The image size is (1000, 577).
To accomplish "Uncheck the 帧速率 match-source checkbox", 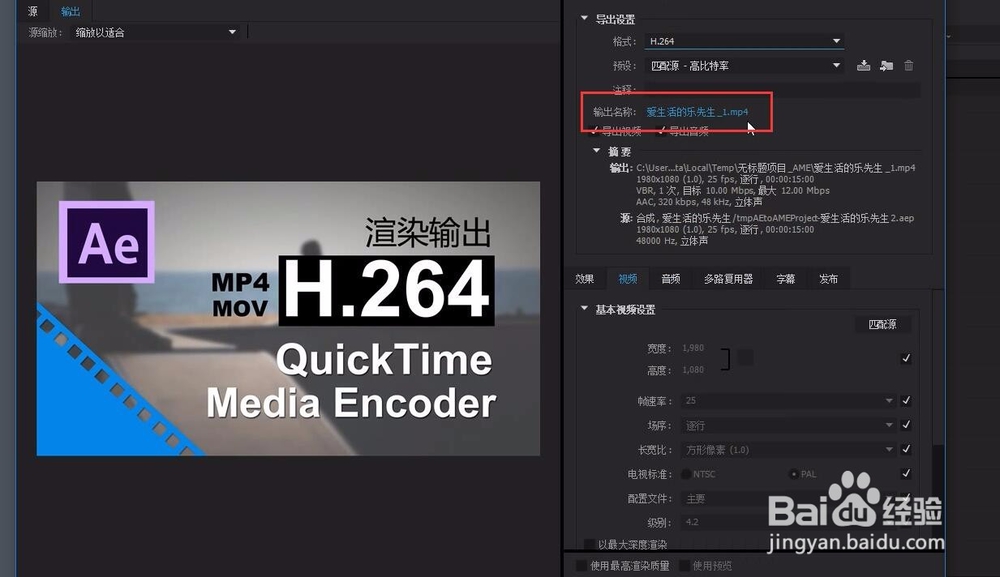I will [x=906, y=400].
